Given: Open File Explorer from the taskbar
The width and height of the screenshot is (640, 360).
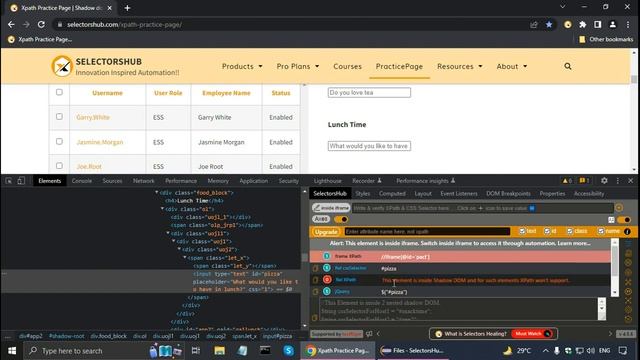Looking at the screenshot, I should 220,351.
